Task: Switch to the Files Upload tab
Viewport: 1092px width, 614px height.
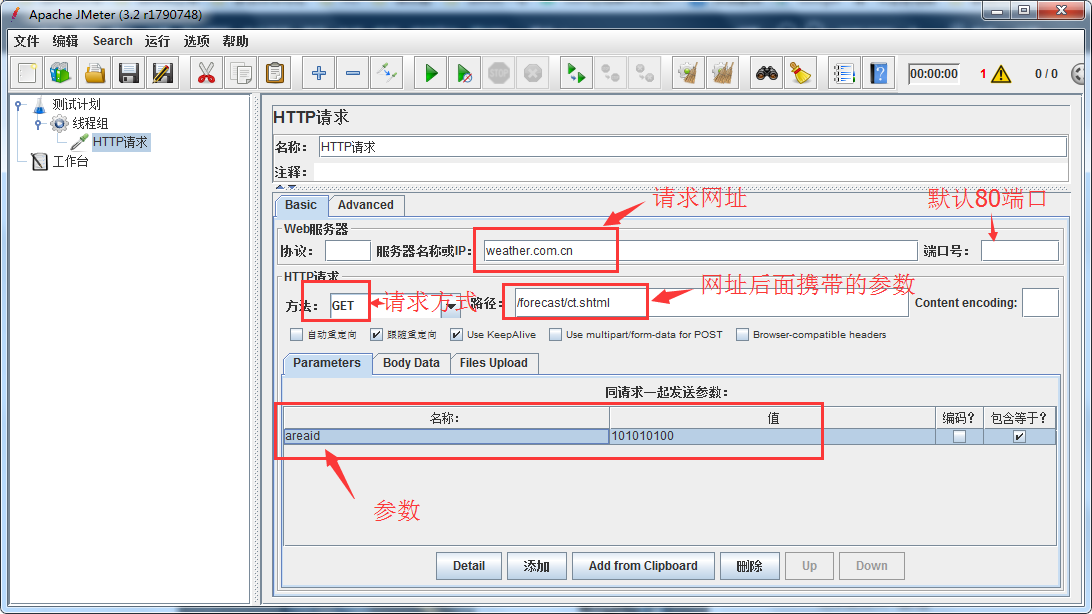Action: [494, 363]
